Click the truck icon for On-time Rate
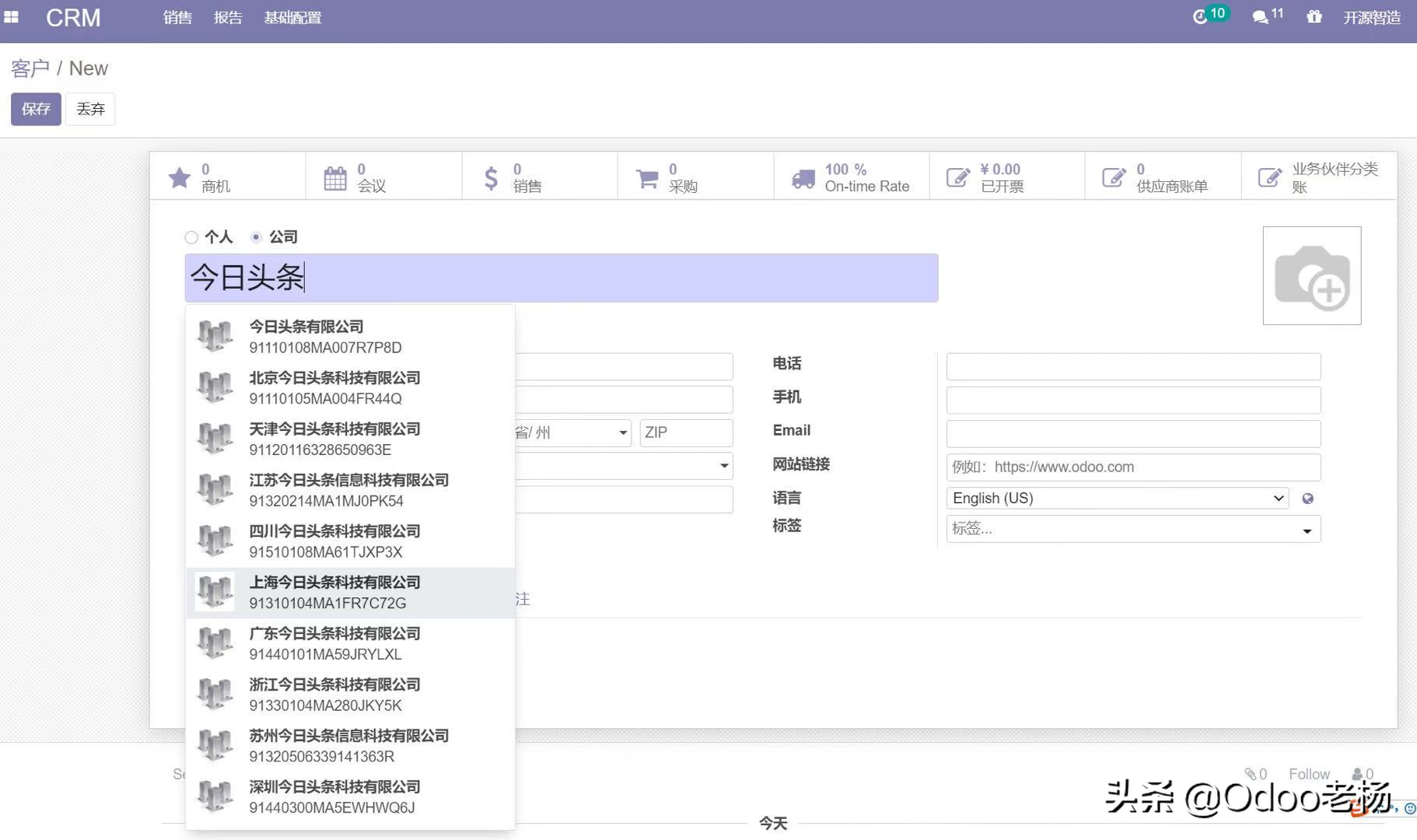The image size is (1417, 840). tap(803, 178)
